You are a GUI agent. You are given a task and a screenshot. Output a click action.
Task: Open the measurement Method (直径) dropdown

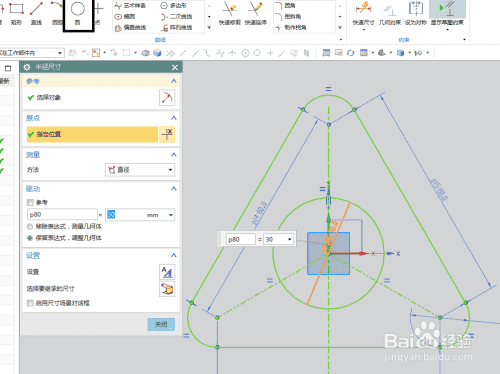pos(140,170)
